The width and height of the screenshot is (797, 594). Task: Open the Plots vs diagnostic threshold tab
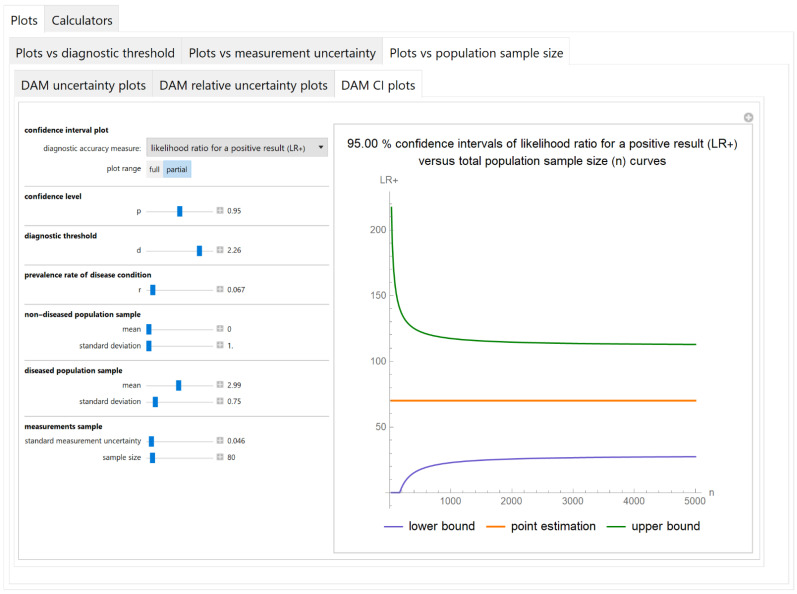[x=95, y=52]
